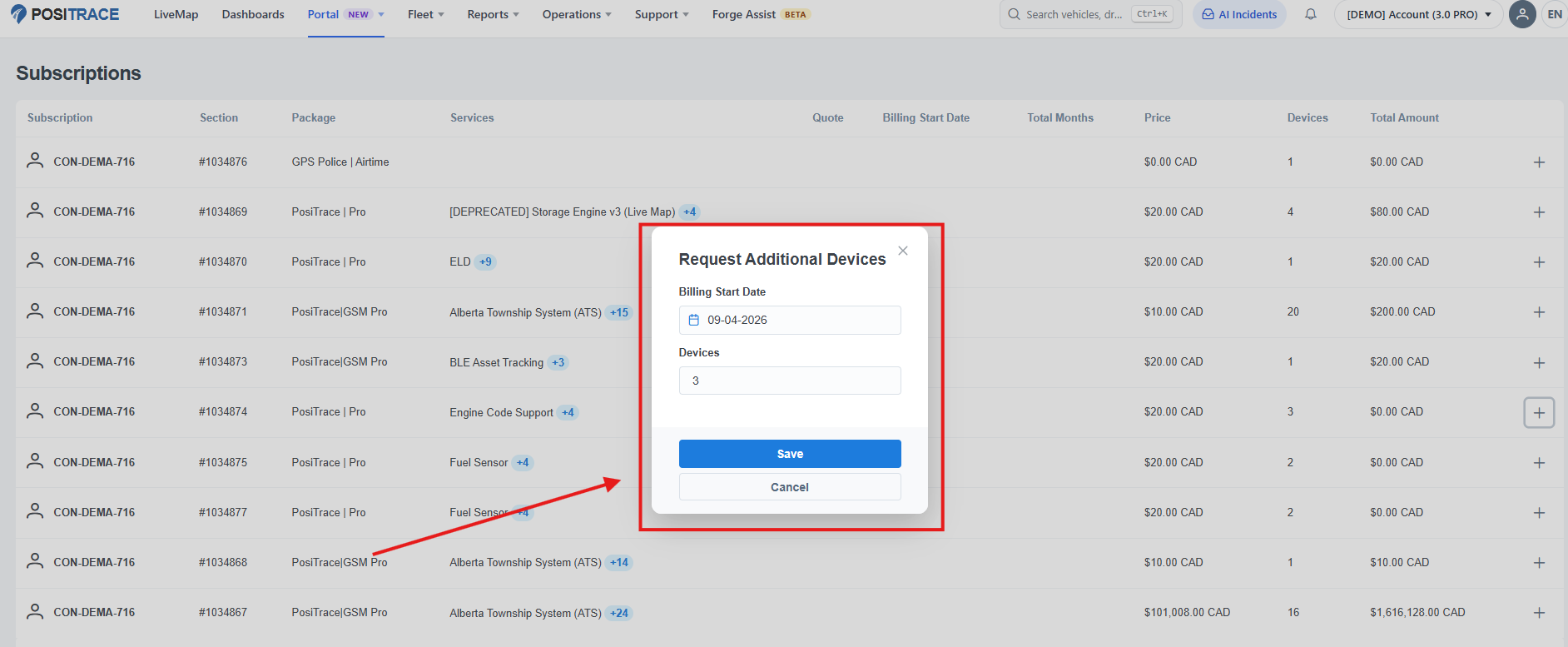This screenshot has width=1568, height=647.
Task: Open the user profile avatar
Action: (x=1522, y=14)
